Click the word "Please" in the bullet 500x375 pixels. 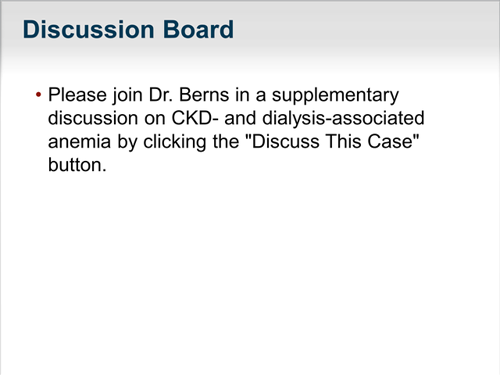[x=77, y=95]
